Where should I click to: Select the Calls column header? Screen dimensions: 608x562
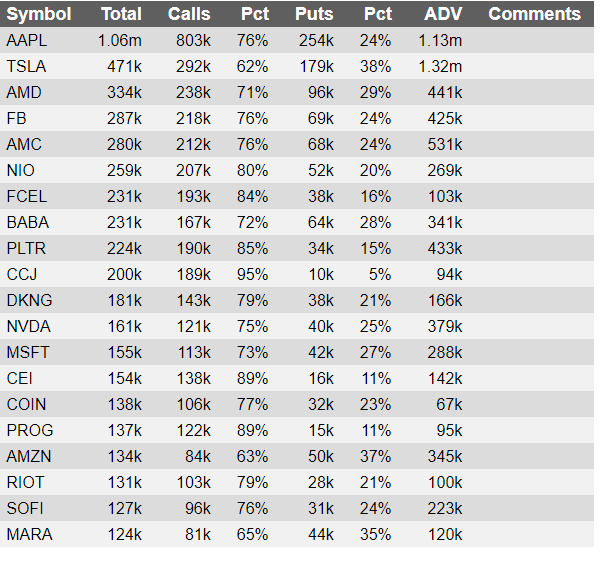[189, 14]
